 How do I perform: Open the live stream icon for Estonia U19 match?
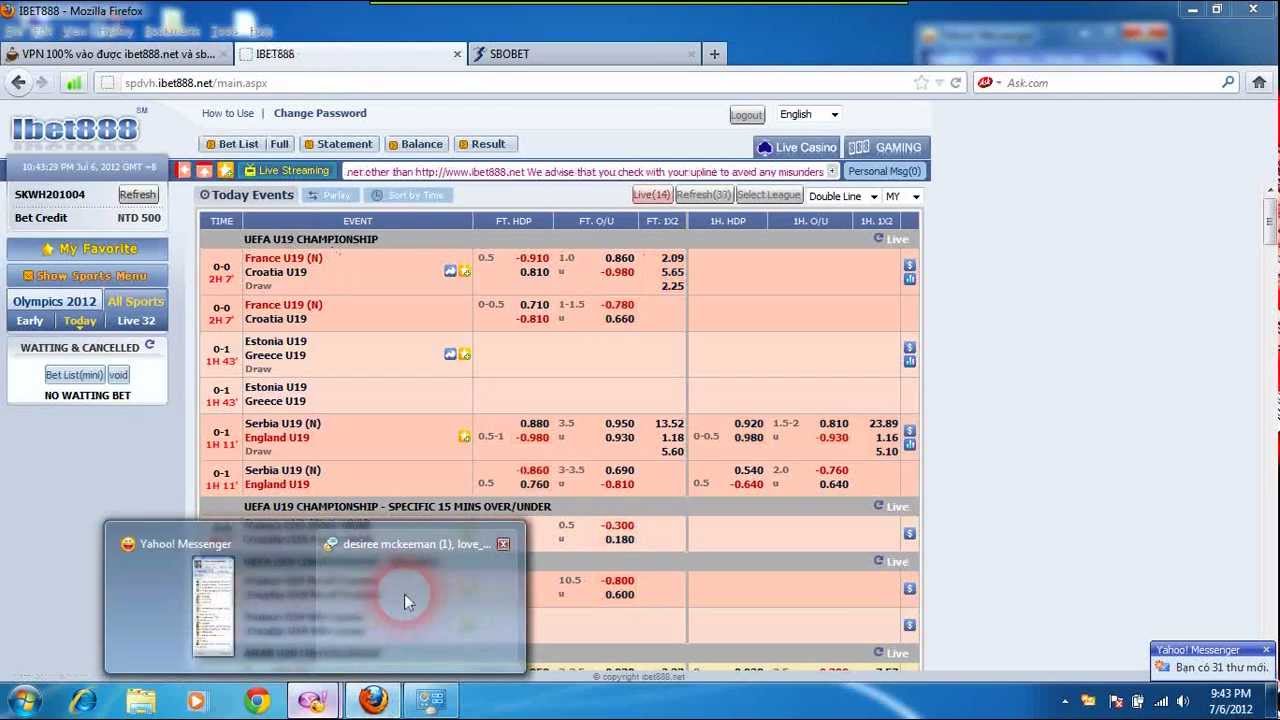pos(450,354)
